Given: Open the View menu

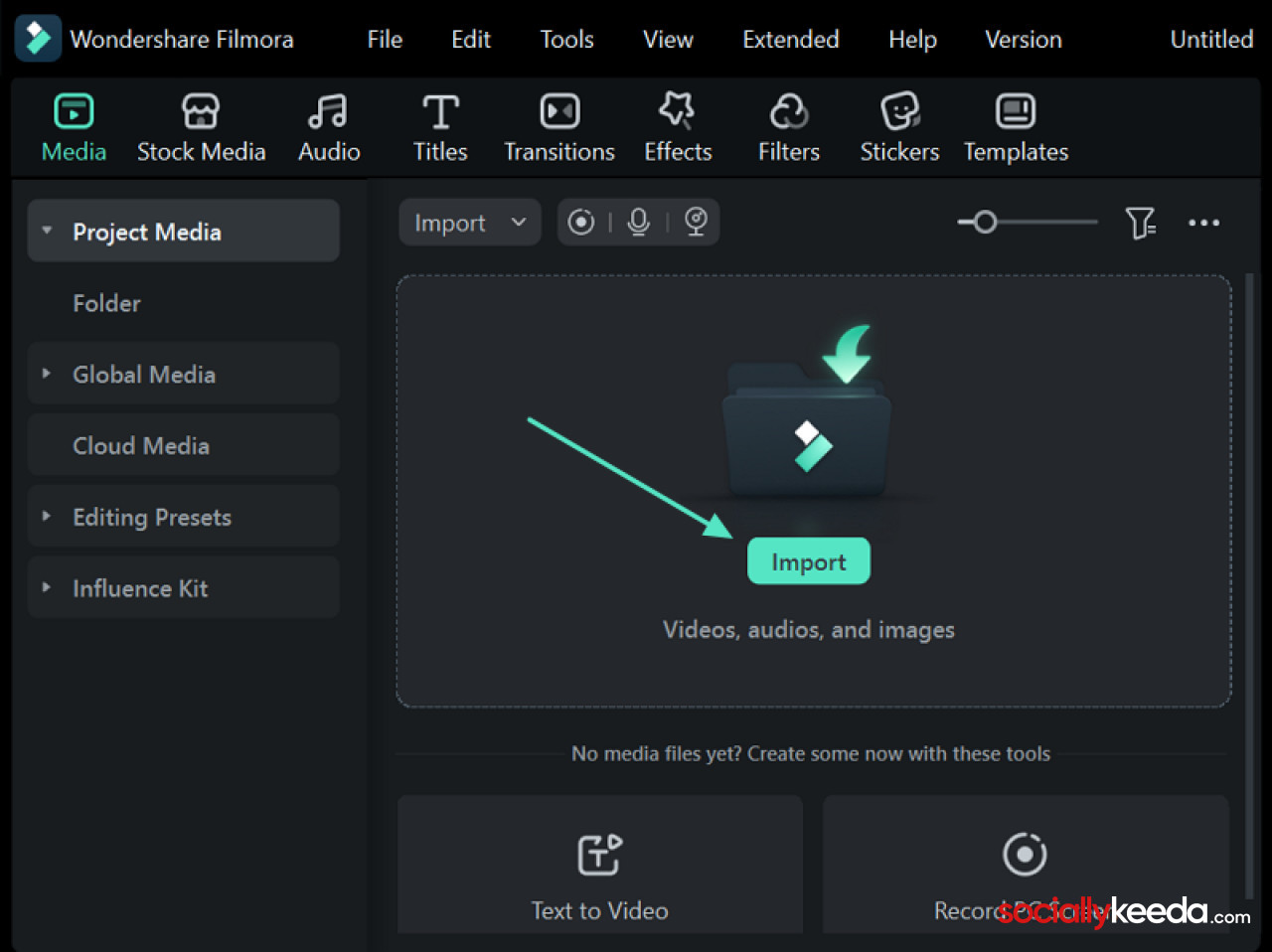Looking at the screenshot, I should [x=668, y=39].
